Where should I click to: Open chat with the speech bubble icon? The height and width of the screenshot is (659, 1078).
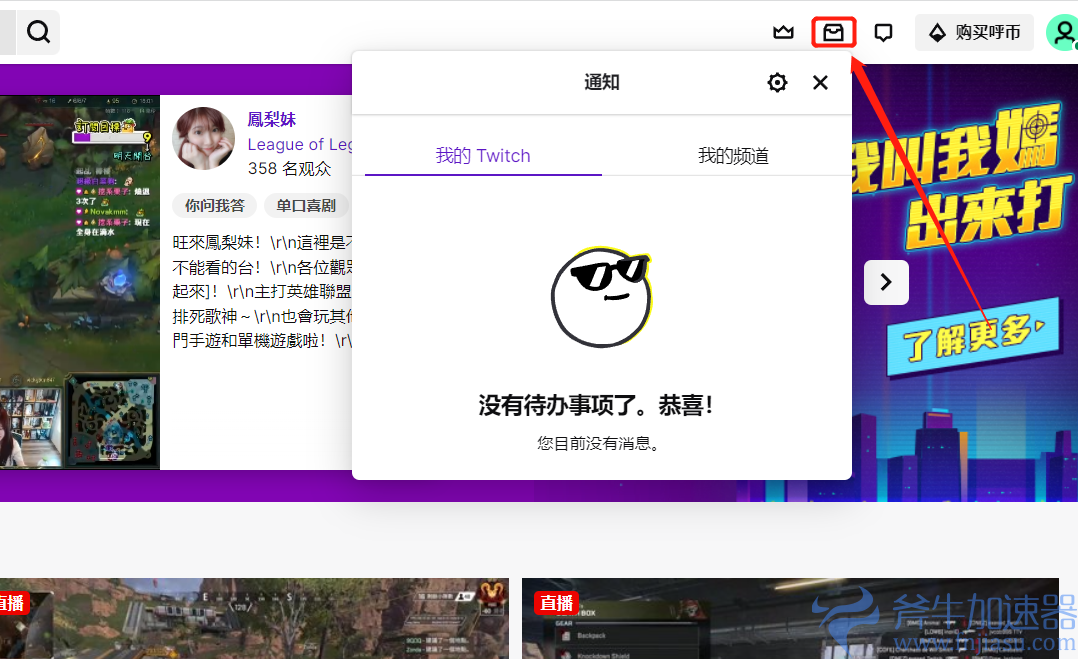(x=883, y=31)
